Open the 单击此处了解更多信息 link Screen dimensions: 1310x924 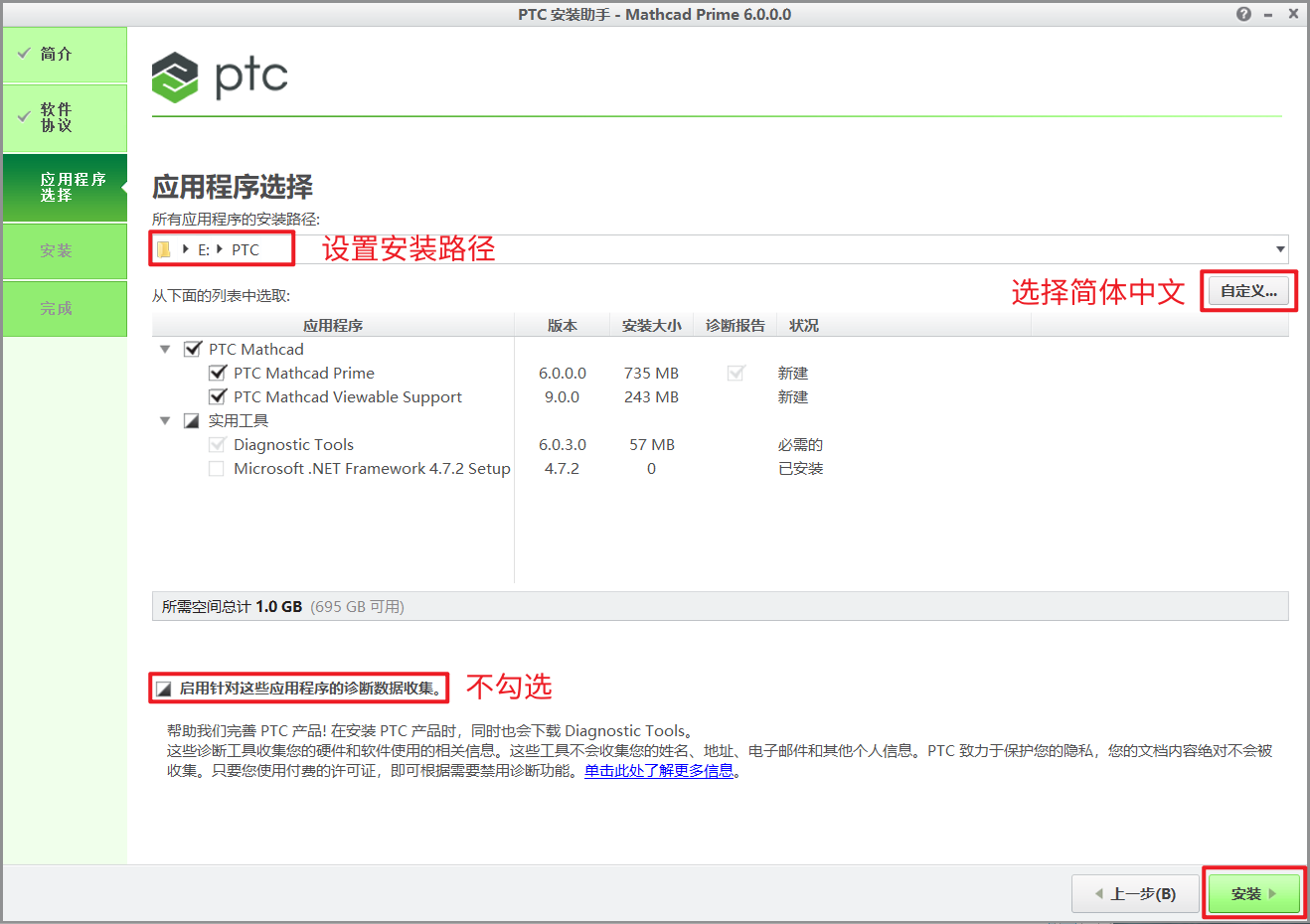659,771
